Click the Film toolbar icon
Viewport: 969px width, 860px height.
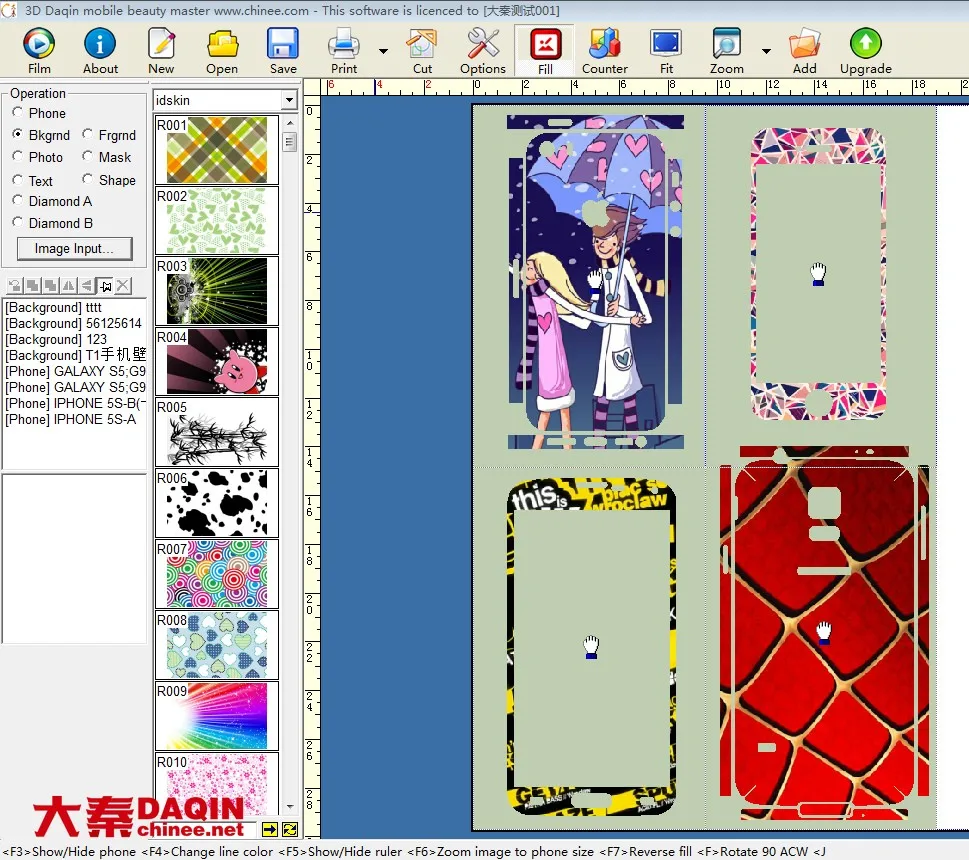click(39, 50)
